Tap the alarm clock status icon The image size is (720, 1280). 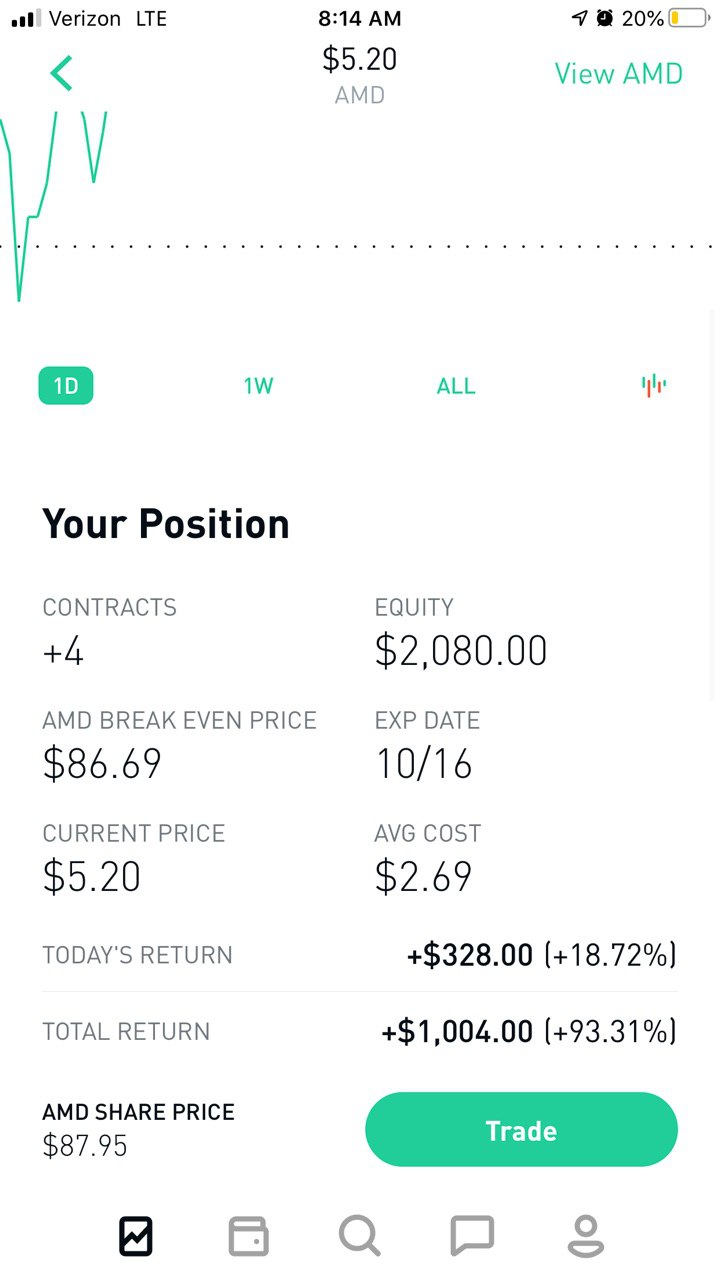(x=605, y=18)
